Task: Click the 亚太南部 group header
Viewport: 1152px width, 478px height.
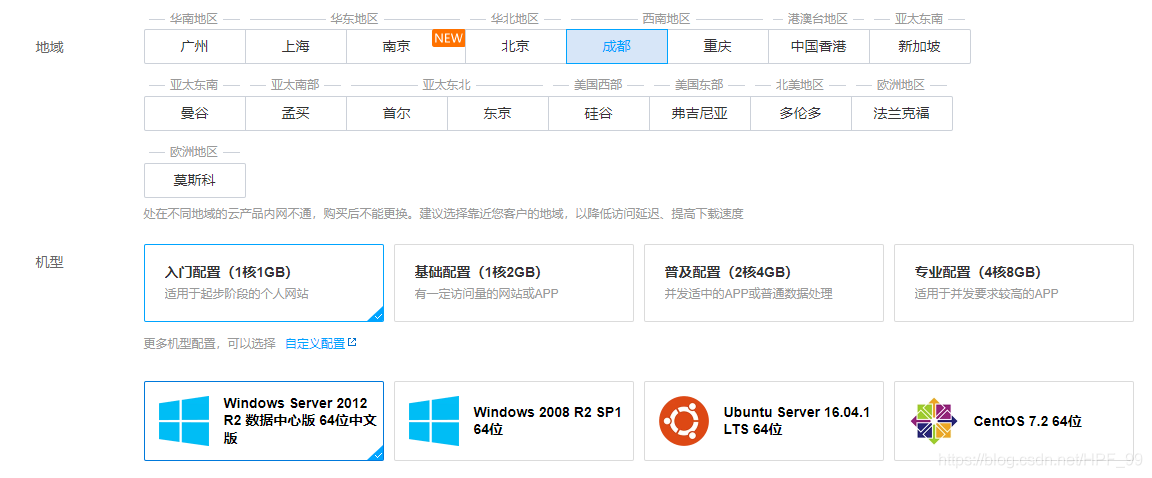Action: (x=295, y=85)
